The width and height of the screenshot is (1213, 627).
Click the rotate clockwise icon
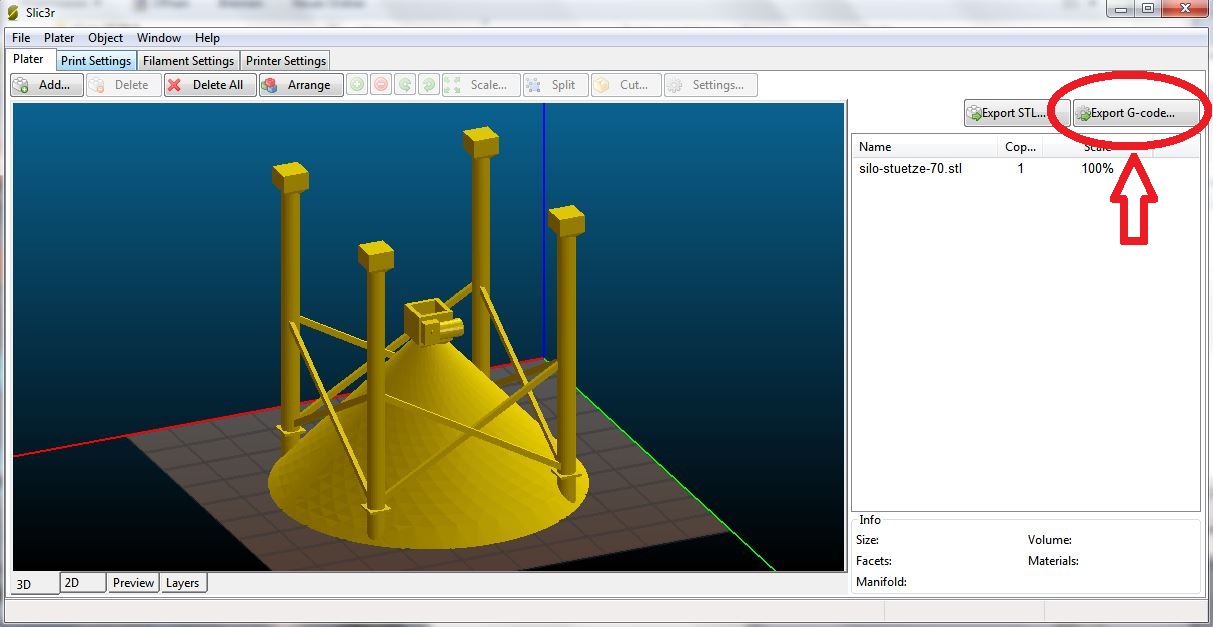coord(428,85)
